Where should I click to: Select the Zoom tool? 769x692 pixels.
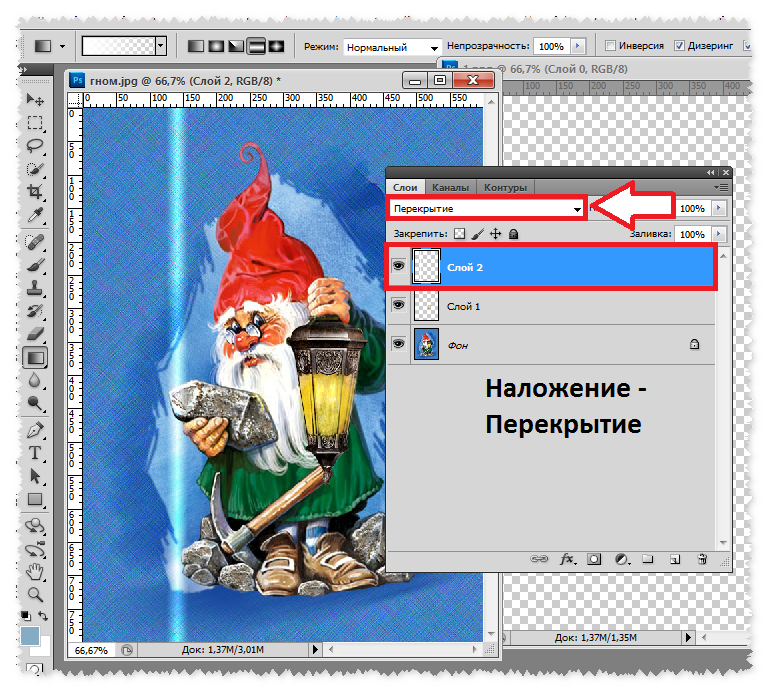[35, 594]
